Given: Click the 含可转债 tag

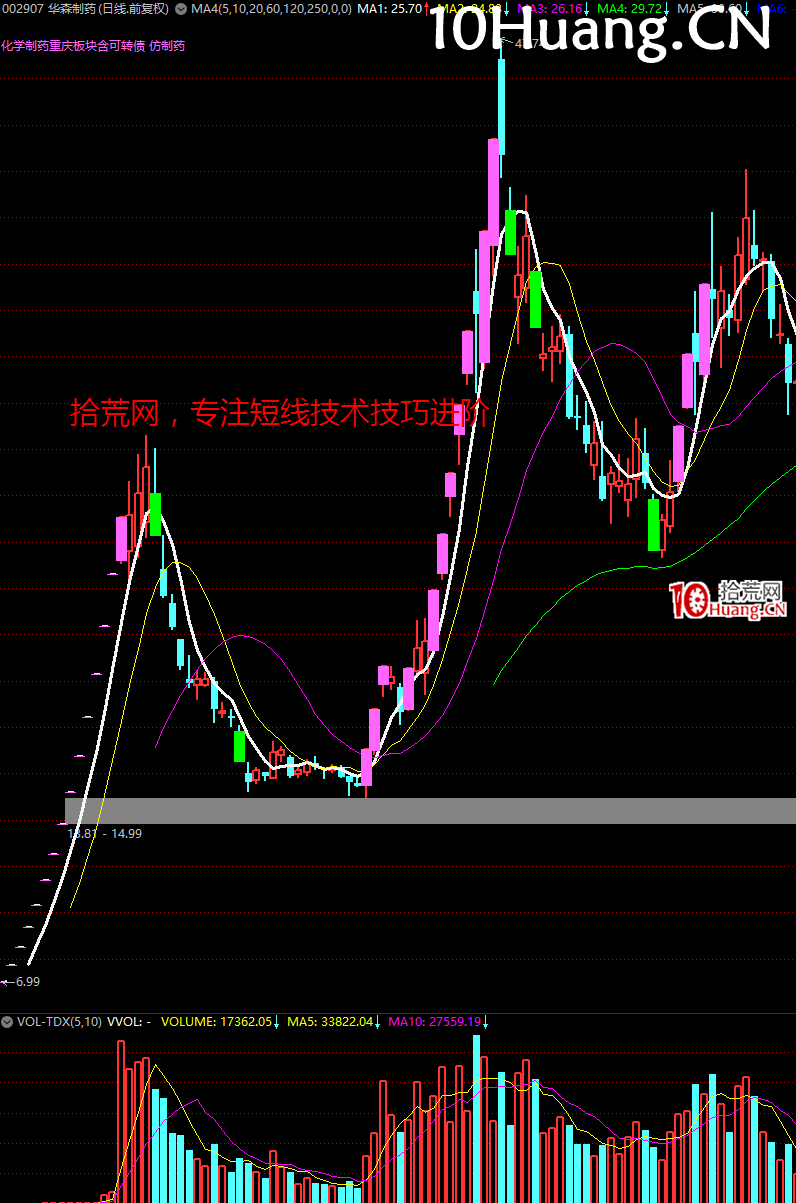Looking at the screenshot, I should point(121,46).
